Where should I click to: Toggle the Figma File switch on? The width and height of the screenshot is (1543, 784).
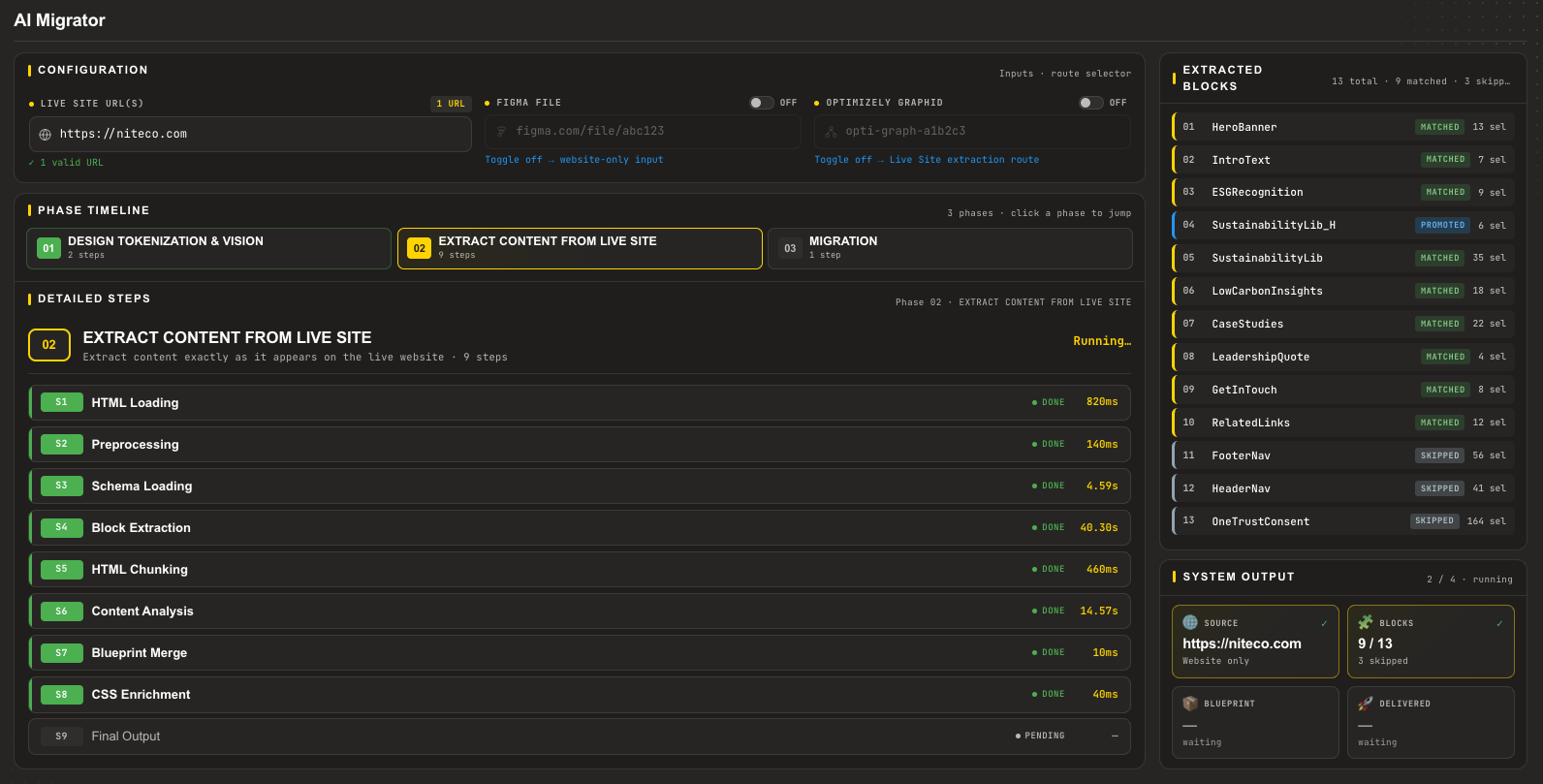tap(762, 103)
